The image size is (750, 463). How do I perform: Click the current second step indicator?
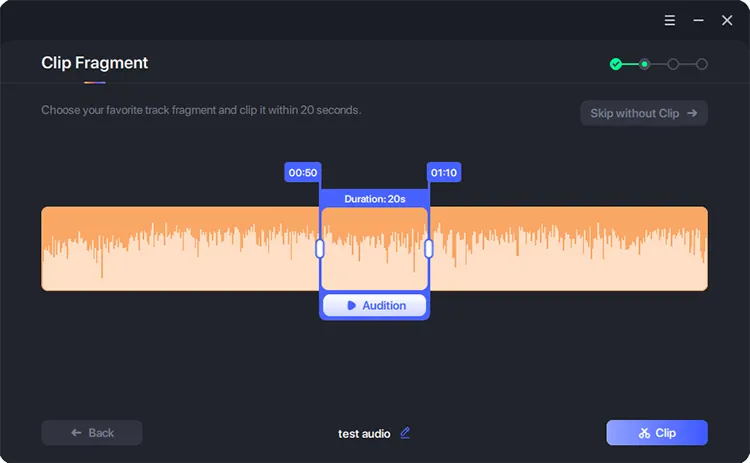[644, 64]
